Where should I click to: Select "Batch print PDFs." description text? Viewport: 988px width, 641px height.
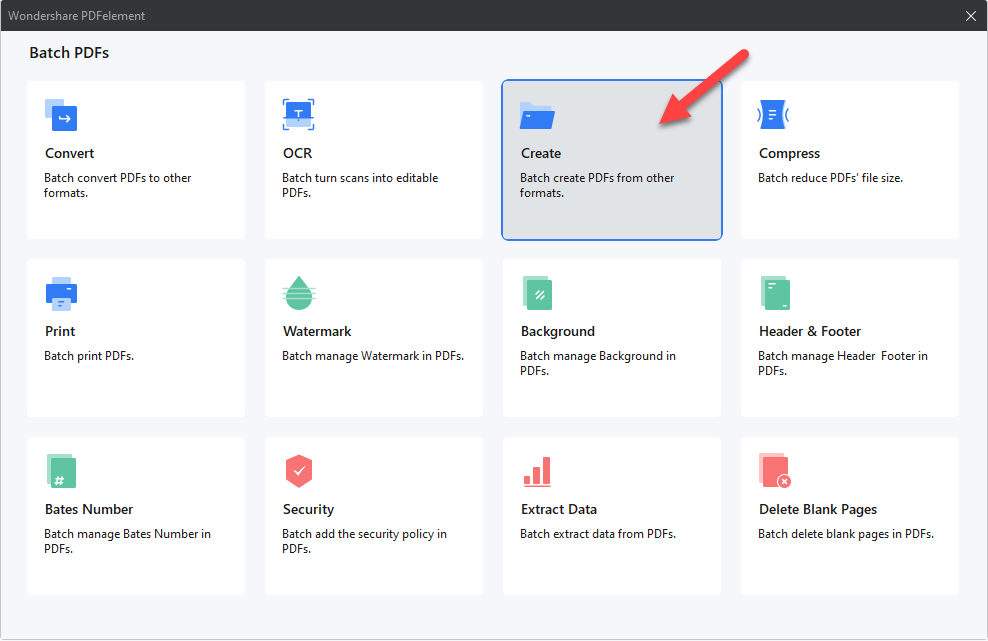pyautogui.click(x=89, y=356)
